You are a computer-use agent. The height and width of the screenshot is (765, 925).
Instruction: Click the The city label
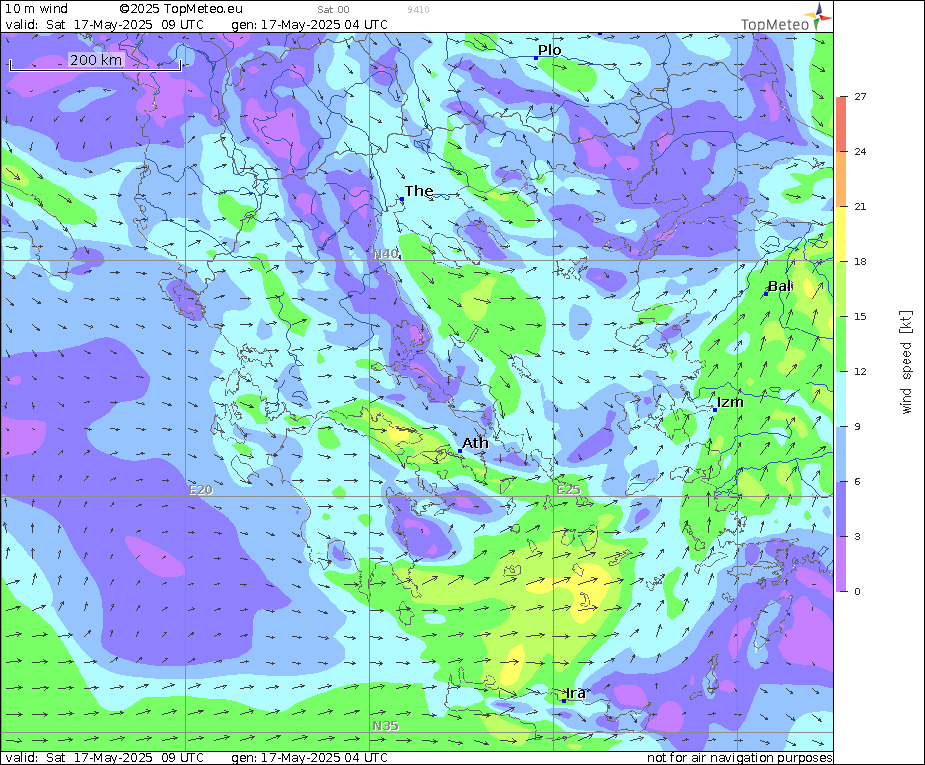point(419,191)
